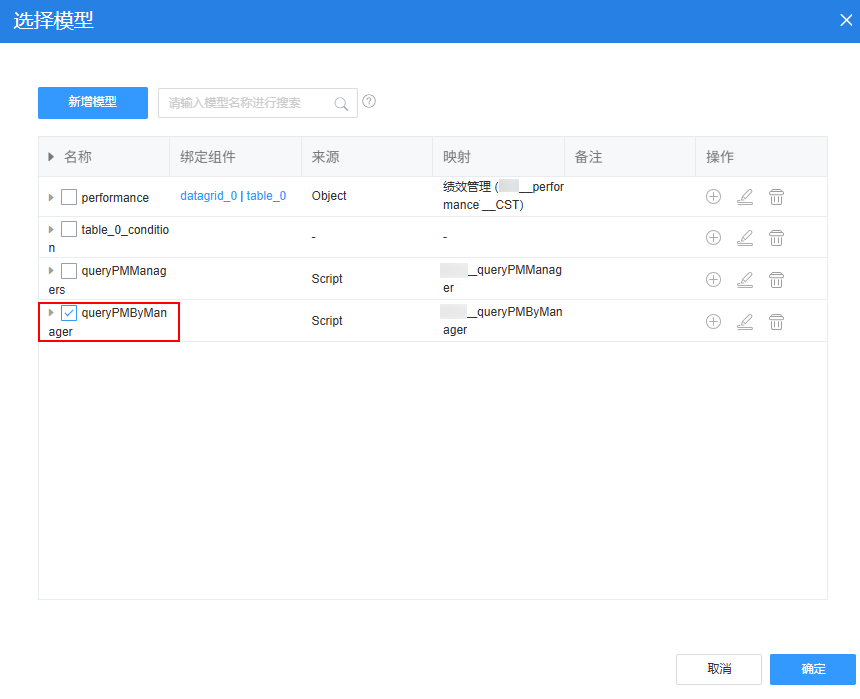Delete the queryPMManagers model

click(776, 279)
